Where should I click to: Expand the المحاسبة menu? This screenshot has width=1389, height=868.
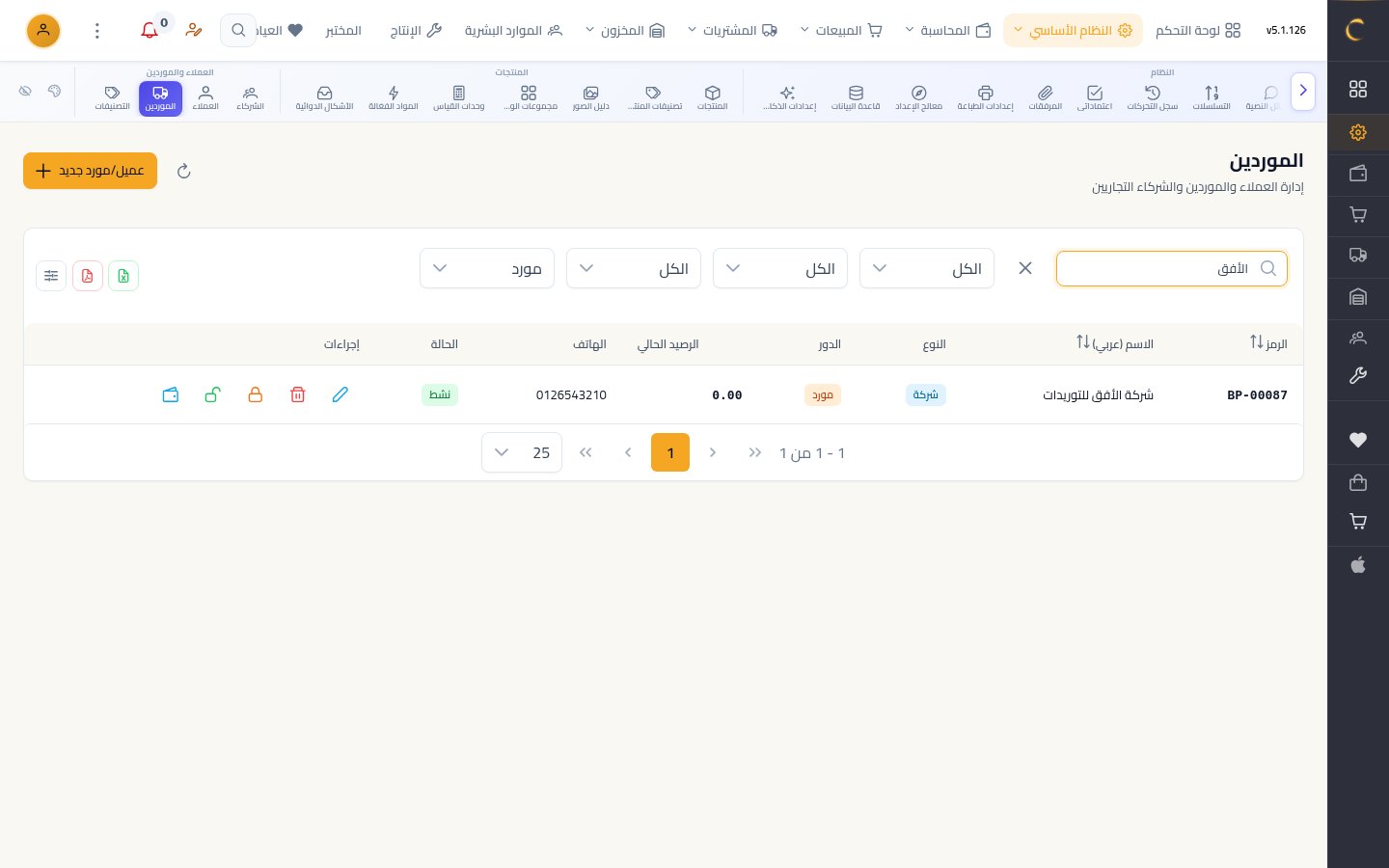[948, 31]
